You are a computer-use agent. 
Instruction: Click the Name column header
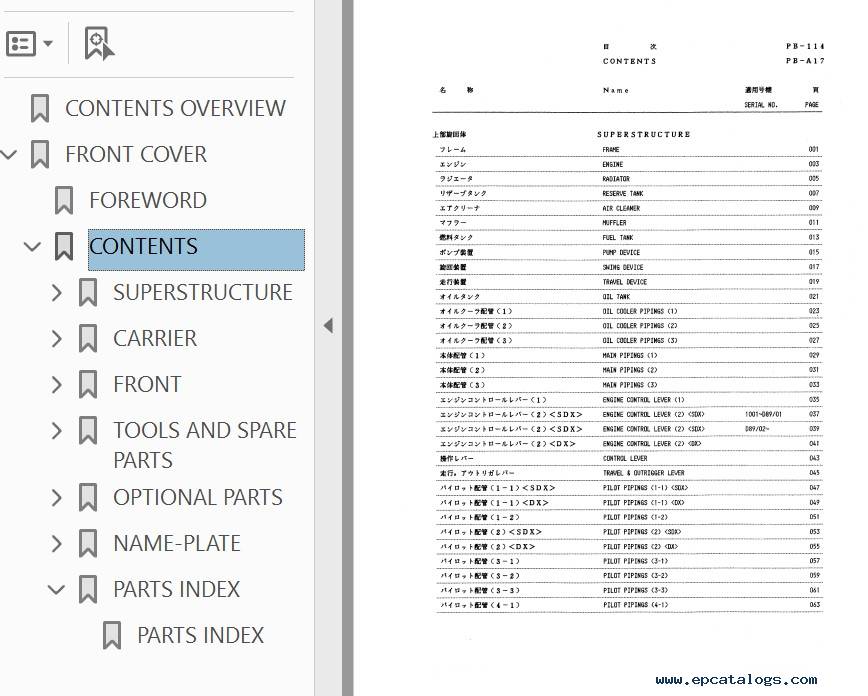pos(616,90)
